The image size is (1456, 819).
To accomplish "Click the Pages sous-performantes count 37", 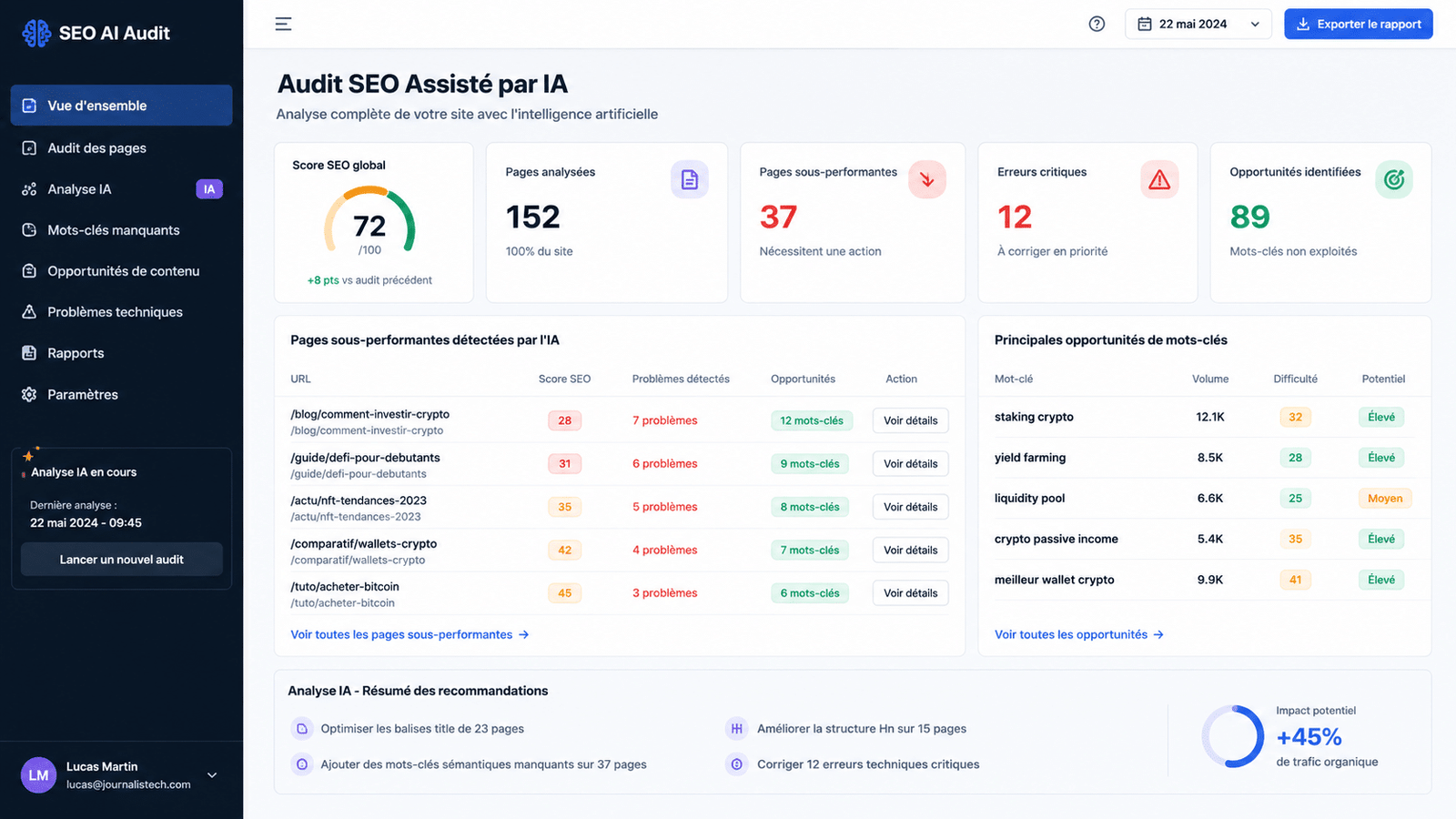I will [778, 217].
